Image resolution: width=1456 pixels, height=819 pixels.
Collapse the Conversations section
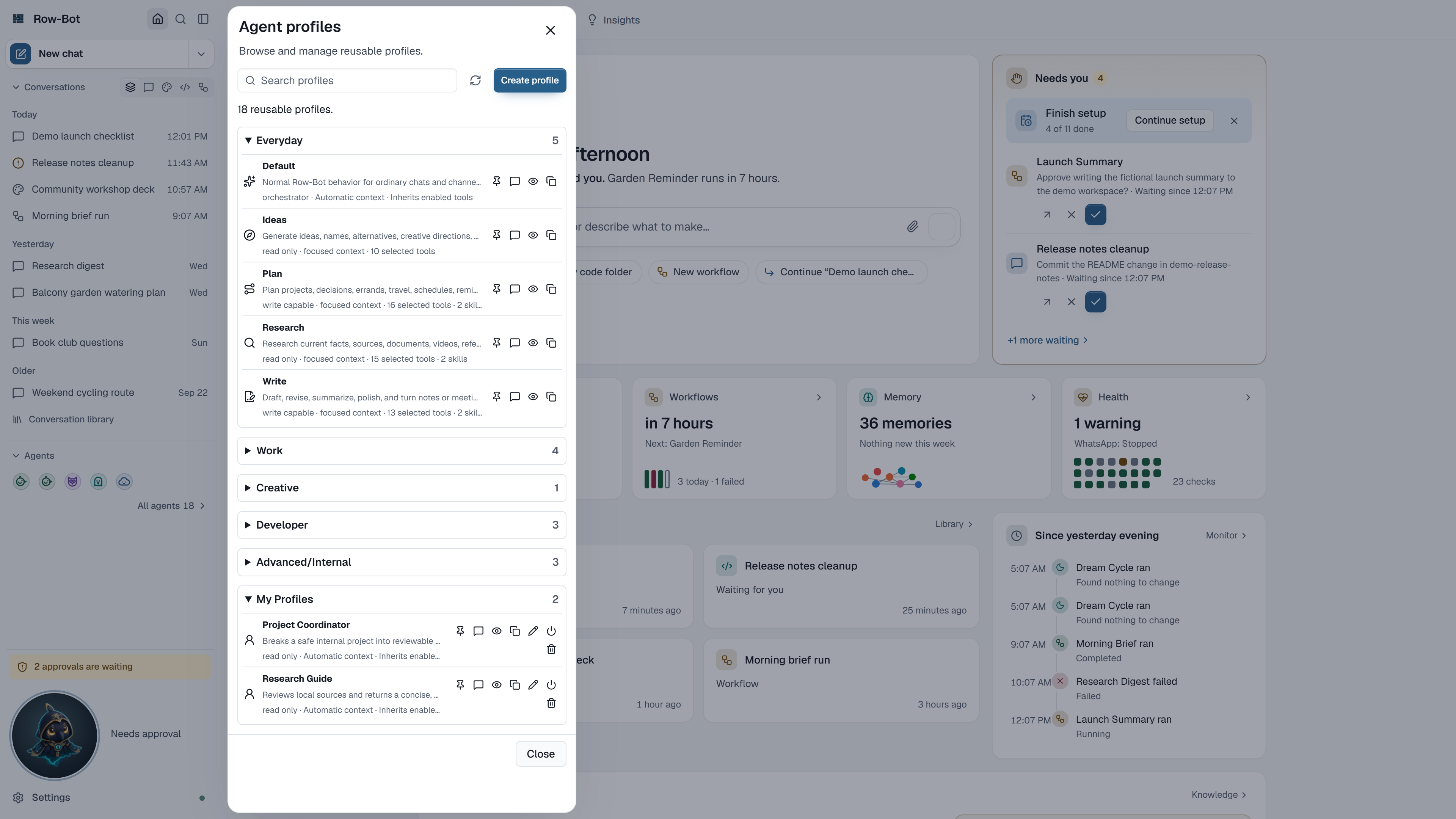(x=48, y=87)
